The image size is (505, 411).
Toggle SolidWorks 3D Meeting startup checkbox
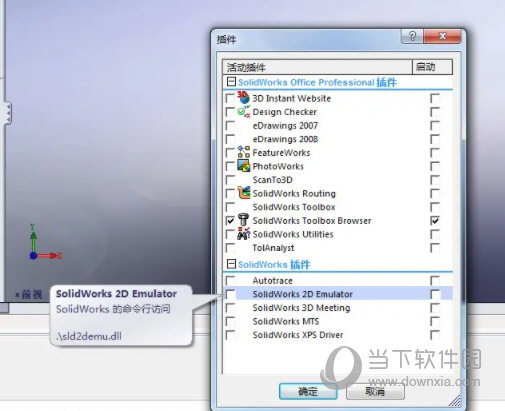point(435,308)
